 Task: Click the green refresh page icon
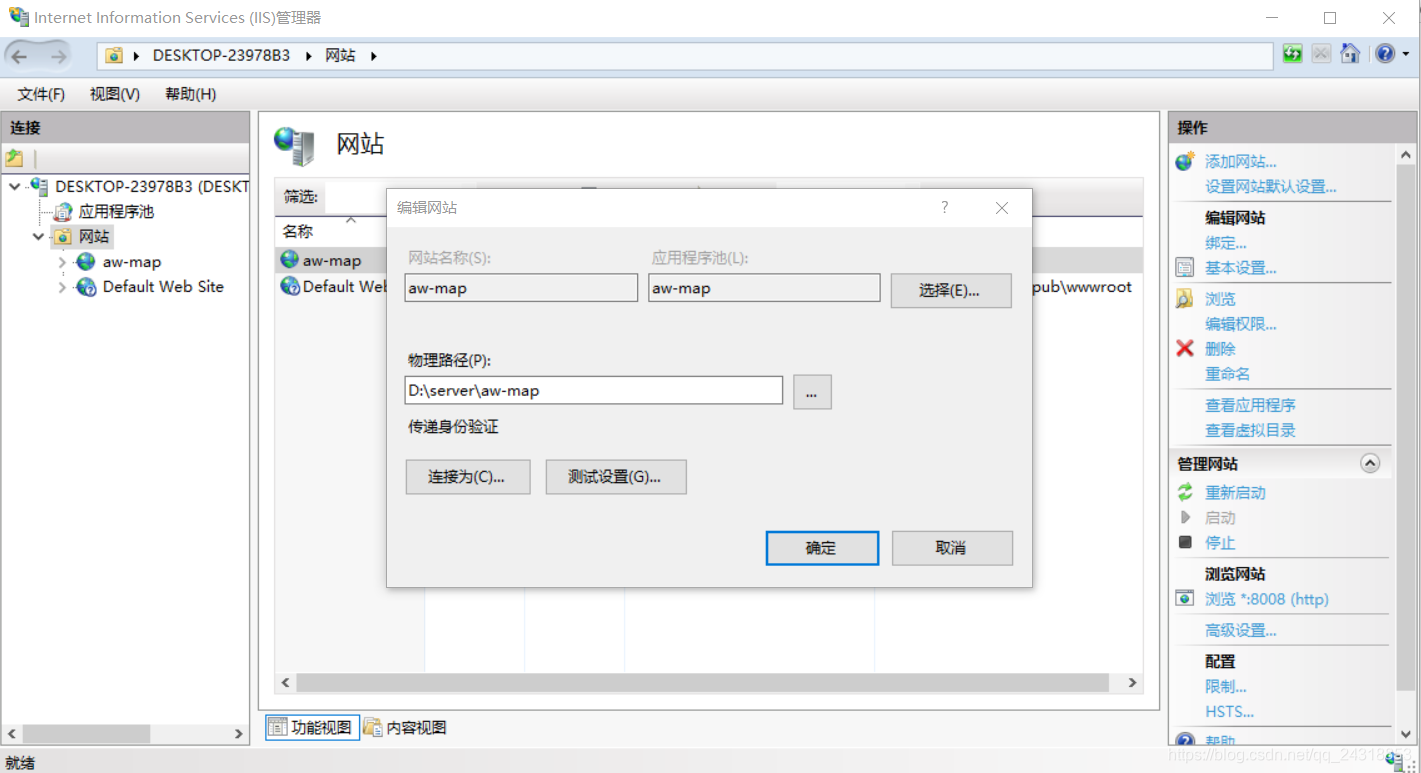(1293, 54)
